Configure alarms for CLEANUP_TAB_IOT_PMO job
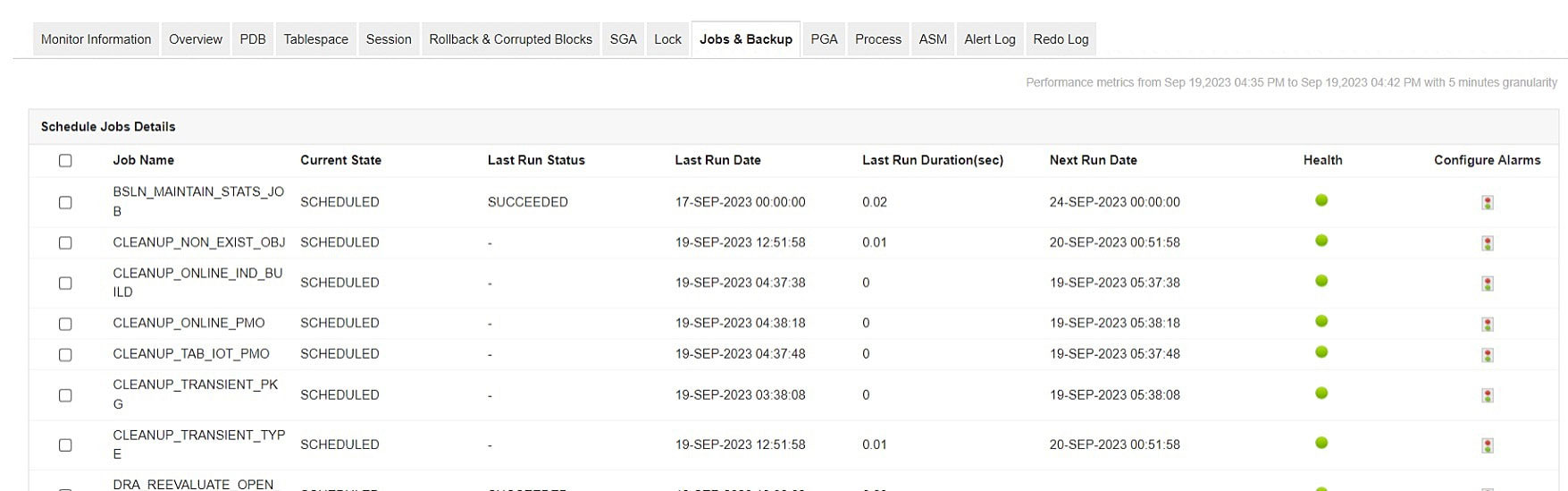 pos(1487,355)
